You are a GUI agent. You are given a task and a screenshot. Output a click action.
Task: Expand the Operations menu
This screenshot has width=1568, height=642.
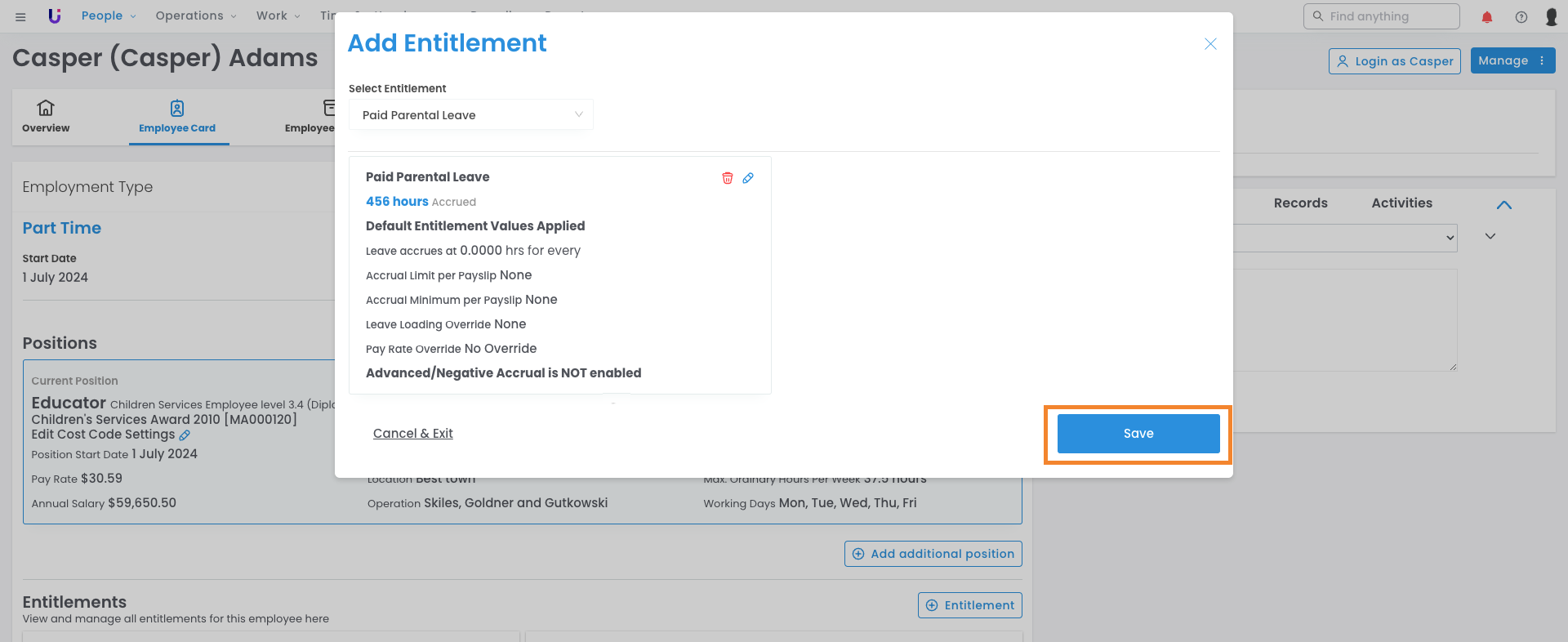click(x=196, y=16)
